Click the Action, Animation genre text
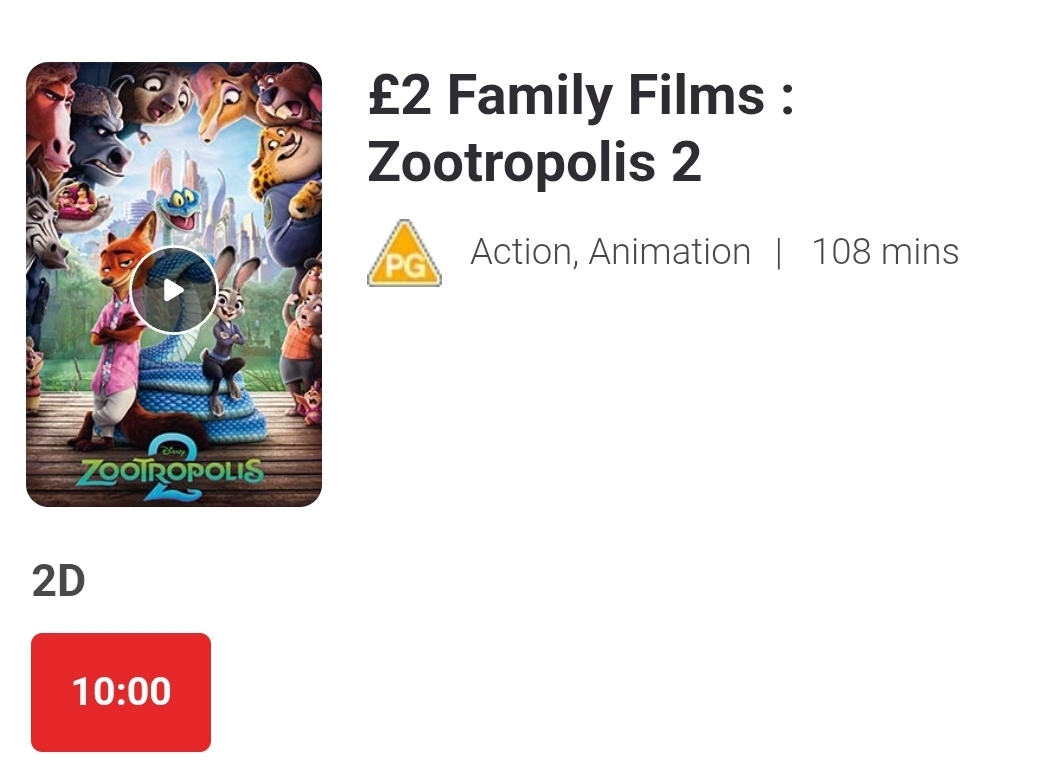This screenshot has width=1055, height=761. coord(610,252)
